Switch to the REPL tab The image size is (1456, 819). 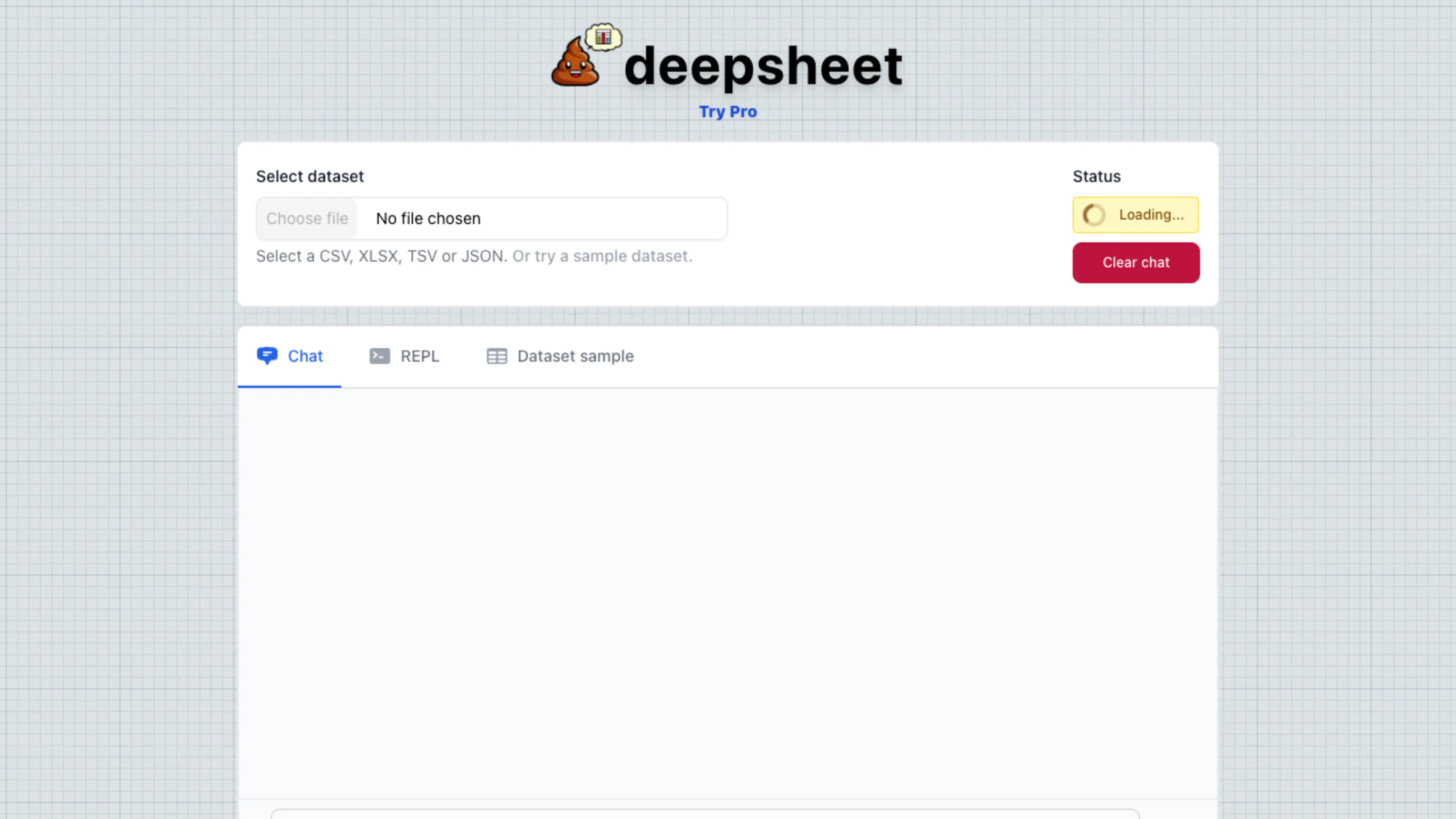tap(419, 356)
